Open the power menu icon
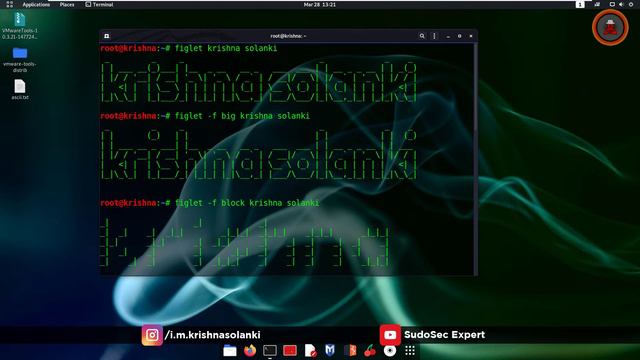This screenshot has height=360, width=640. coord(631,4)
